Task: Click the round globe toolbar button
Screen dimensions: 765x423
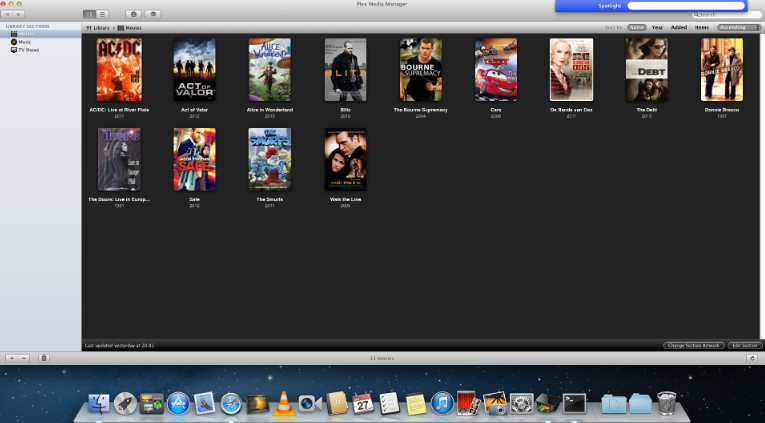Action: [134, 15]
